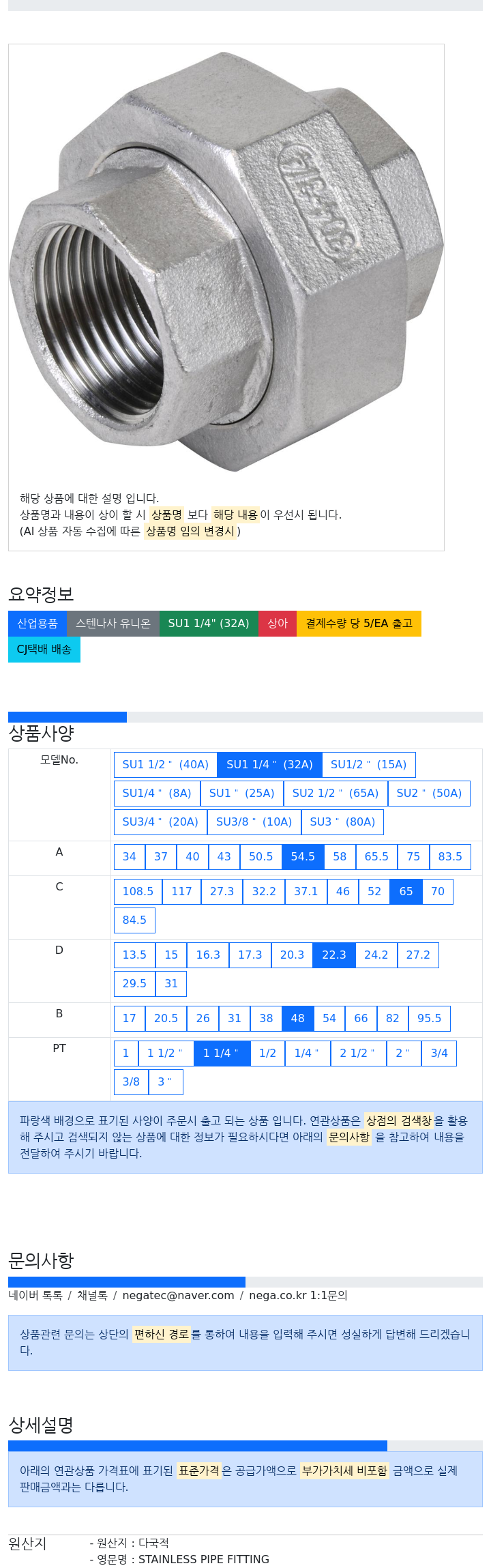Select the red 상아 tag
This screenshot has height=1568, width=491.
click(x=278, y=623)
